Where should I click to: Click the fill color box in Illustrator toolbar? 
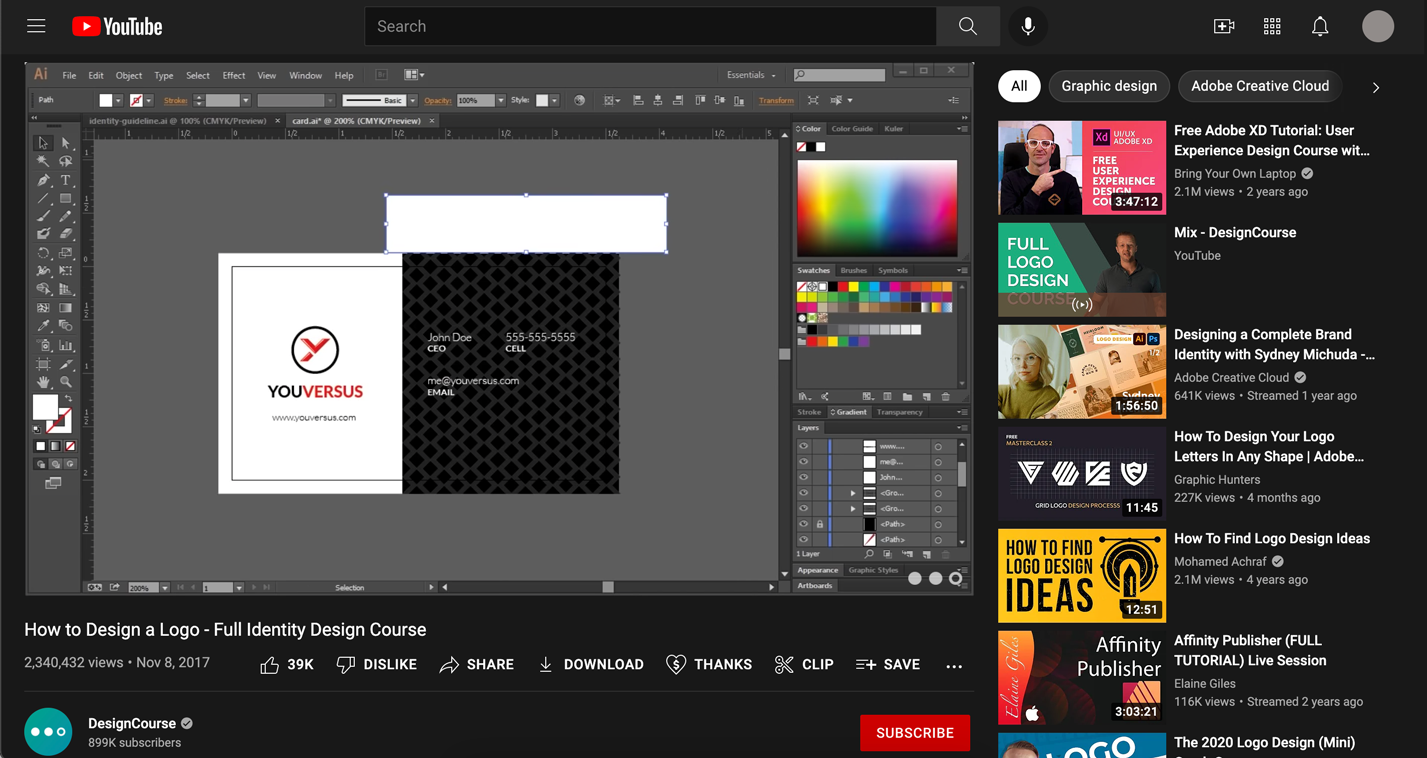[x=45, y=406]
